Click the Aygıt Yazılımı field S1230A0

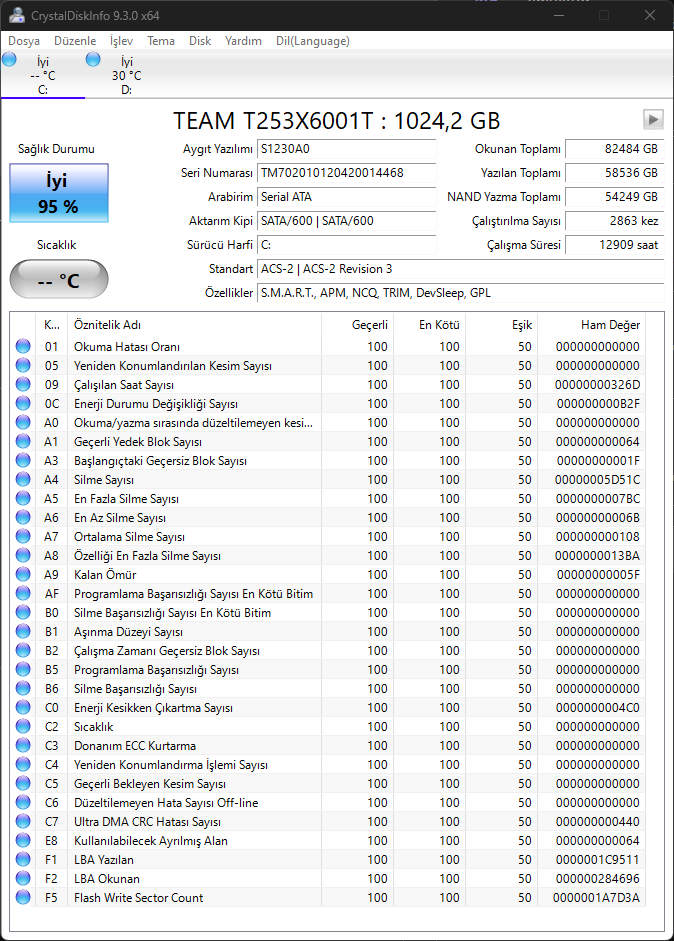click(347, 149)
